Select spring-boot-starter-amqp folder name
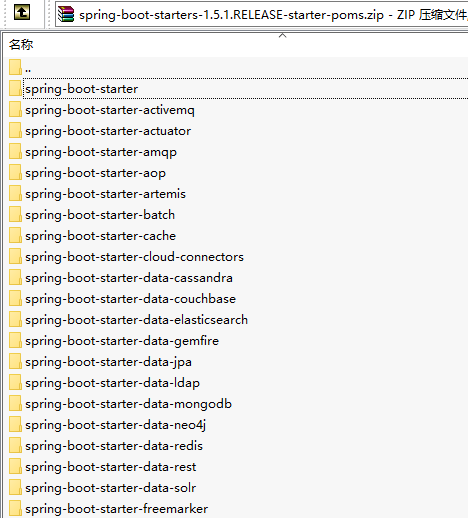468x518 pixels. (x=101, y=152)
